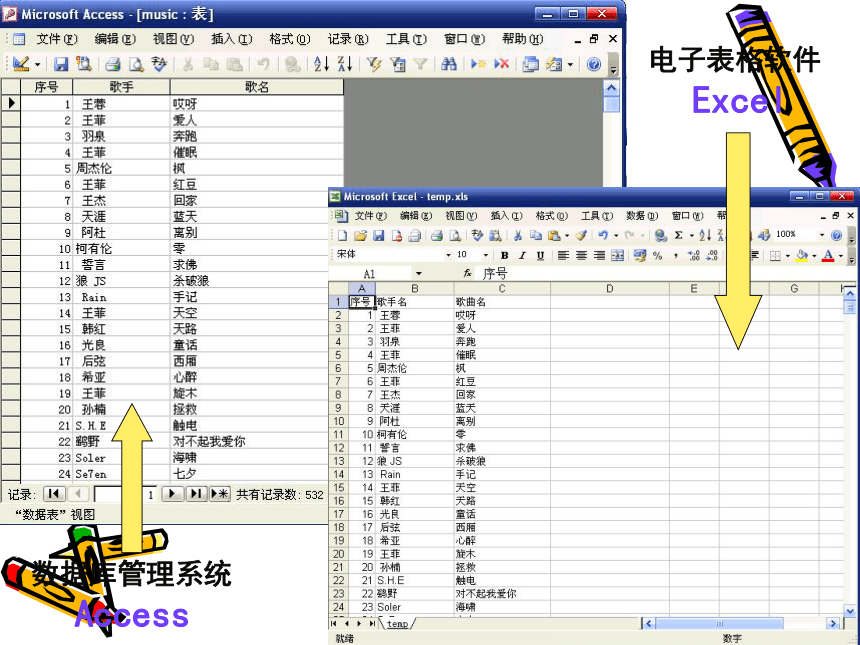This screenshot has width=860, height=645.
Task: Click the New Record icon in Access toolbar
Action: [x=478, y=65]
